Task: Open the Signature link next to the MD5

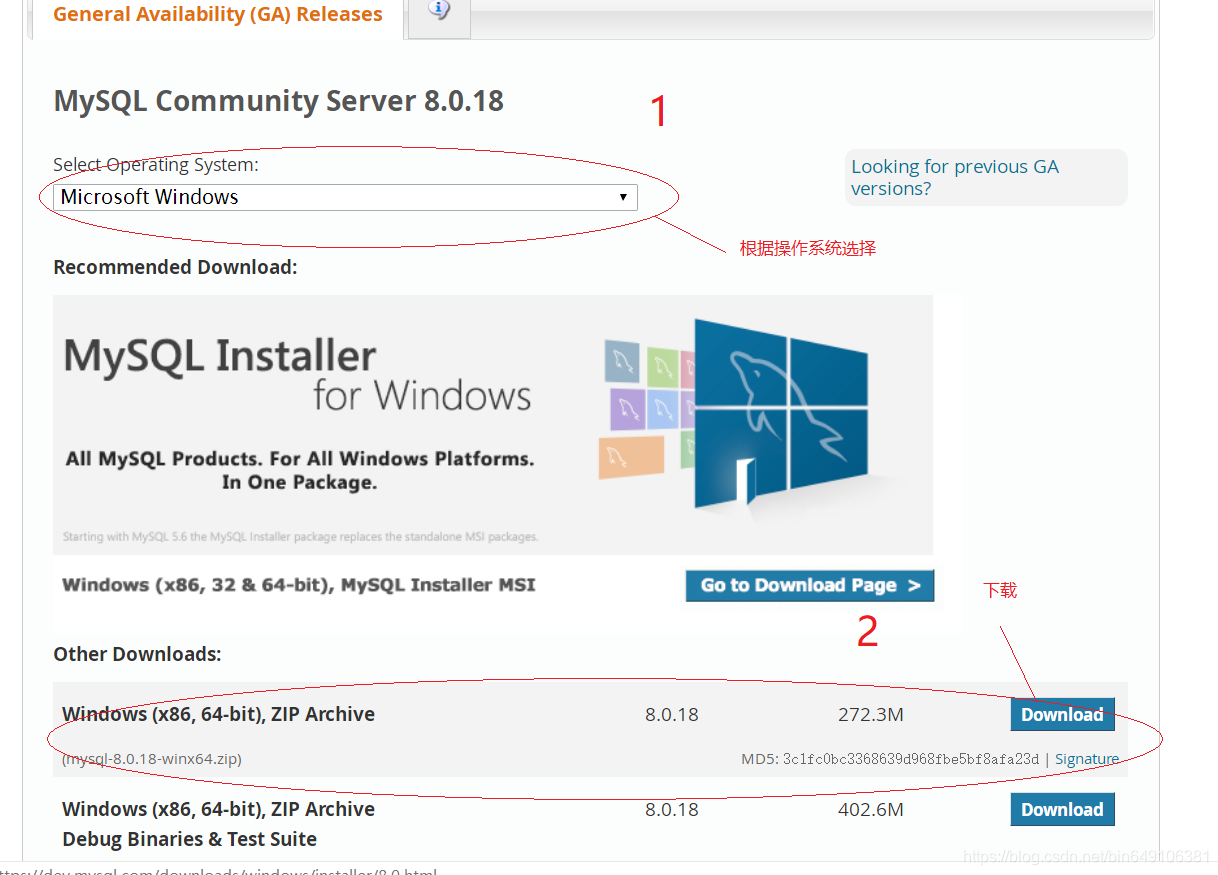Action: [1087, 759]
